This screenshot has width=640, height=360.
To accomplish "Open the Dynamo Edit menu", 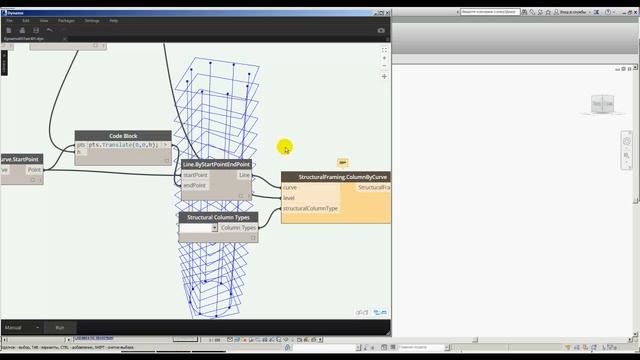I will (26, 20).
